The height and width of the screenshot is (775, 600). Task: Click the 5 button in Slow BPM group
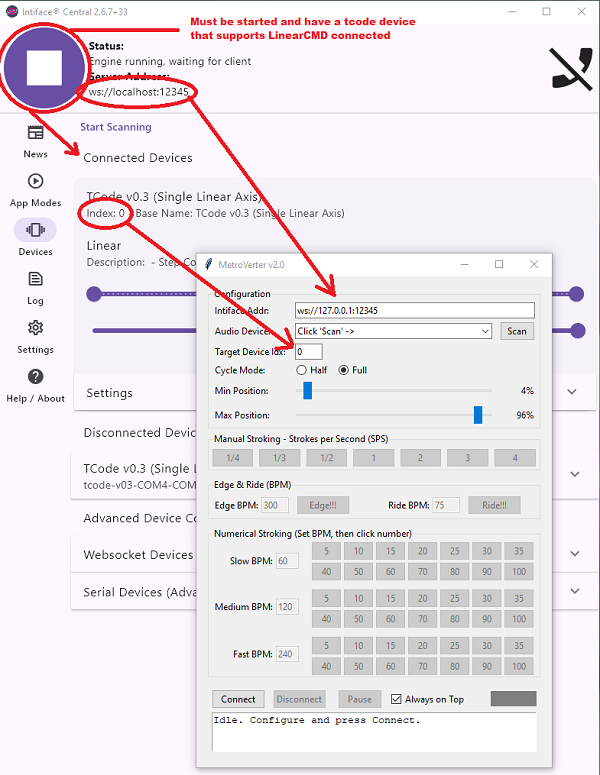[327, 551]
